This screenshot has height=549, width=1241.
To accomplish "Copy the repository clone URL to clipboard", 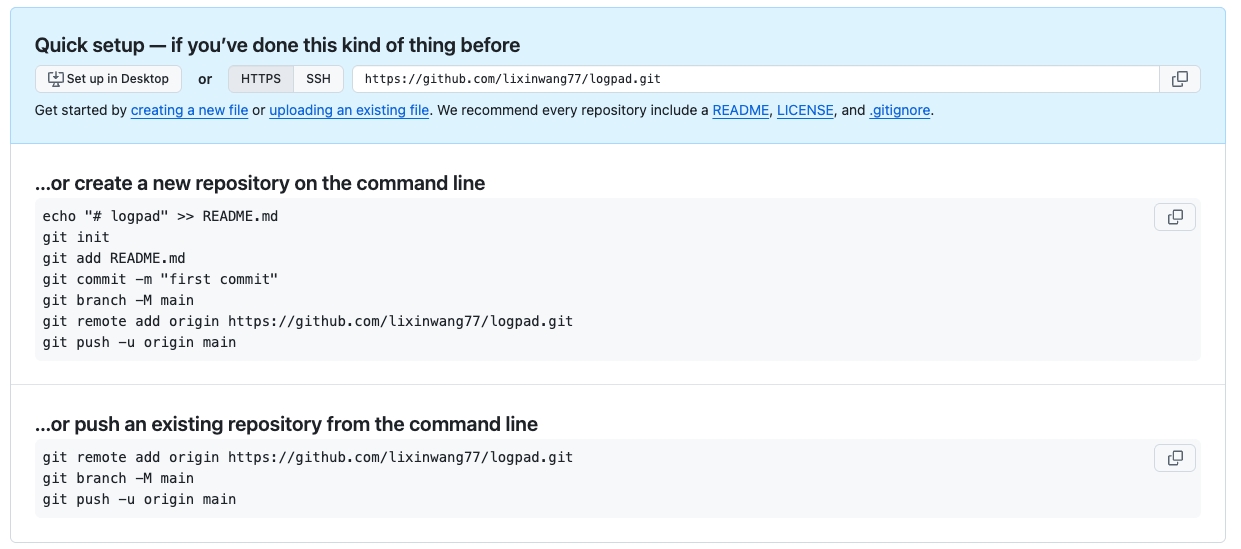I will (1180, 79).
